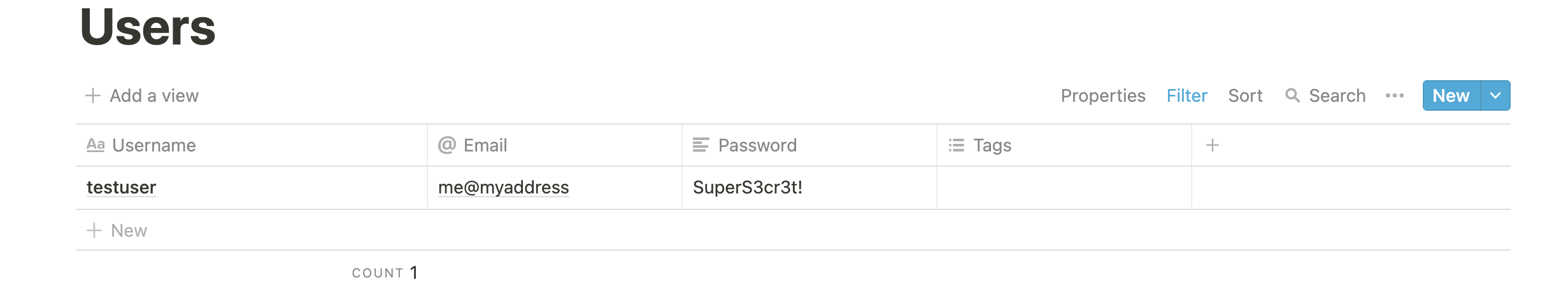Select the SuperS3cr3t! password cell
This screenshot has height=308, width=1568.
809,187
